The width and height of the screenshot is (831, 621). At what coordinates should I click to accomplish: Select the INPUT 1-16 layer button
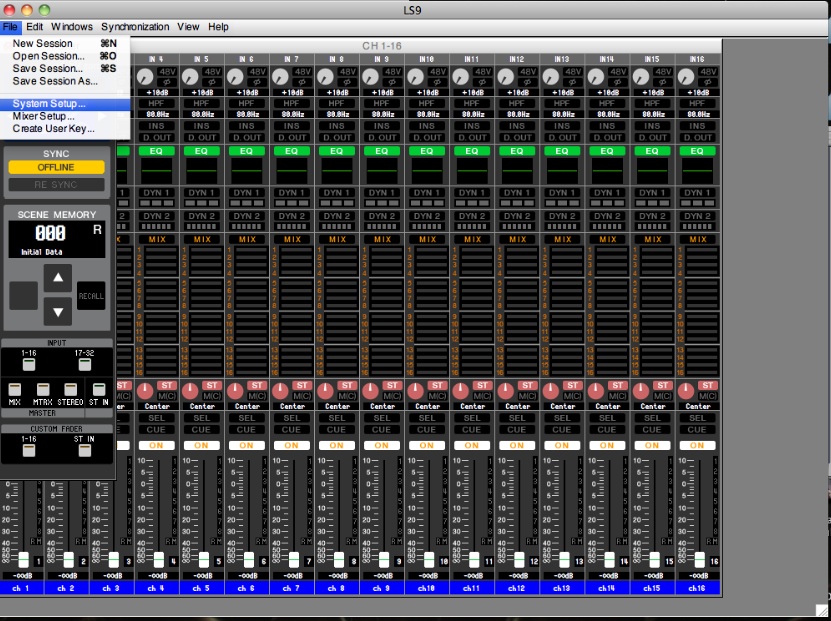point(29,362)
